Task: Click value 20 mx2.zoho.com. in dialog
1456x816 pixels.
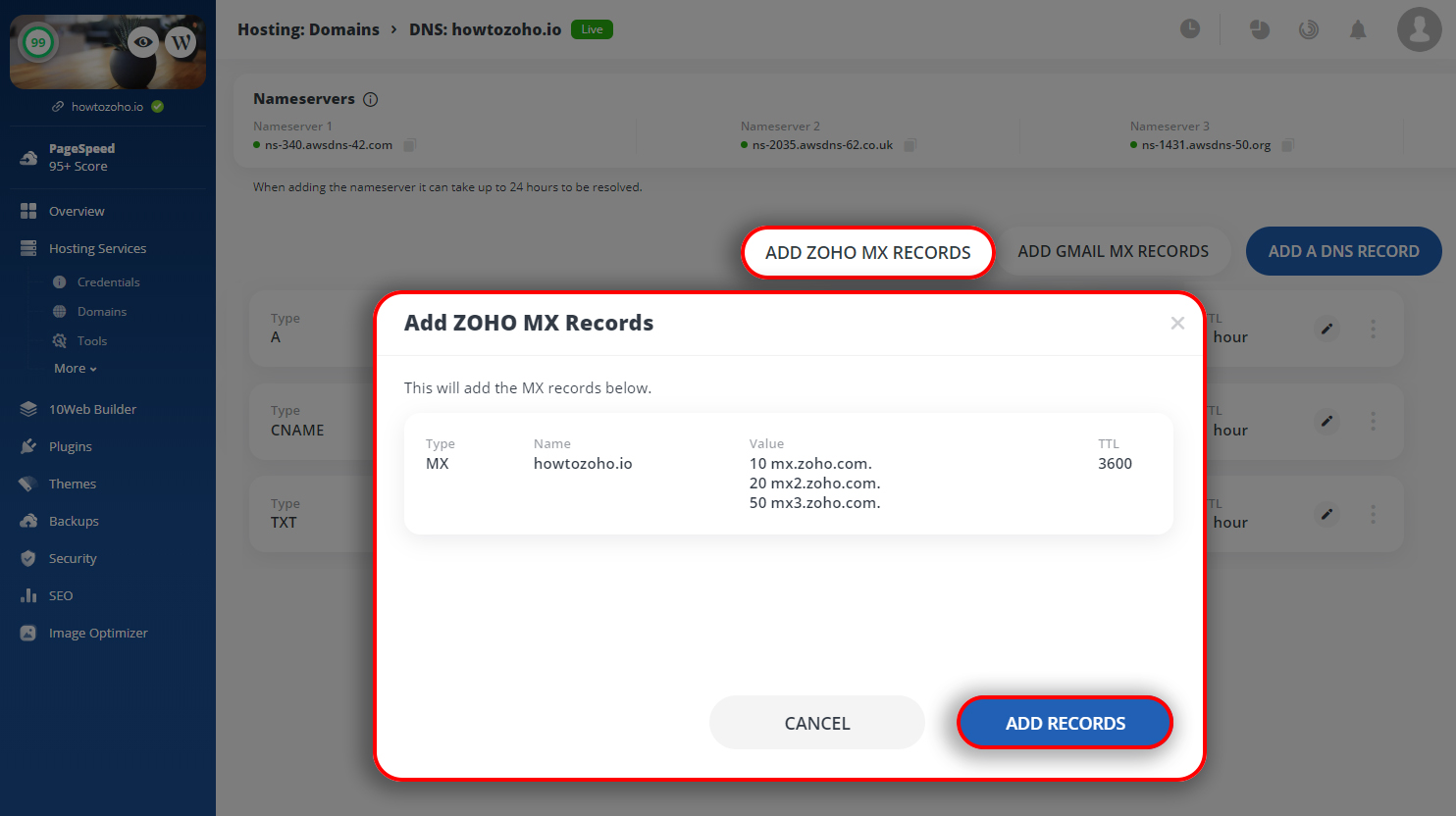Action: tap(814, 483)
